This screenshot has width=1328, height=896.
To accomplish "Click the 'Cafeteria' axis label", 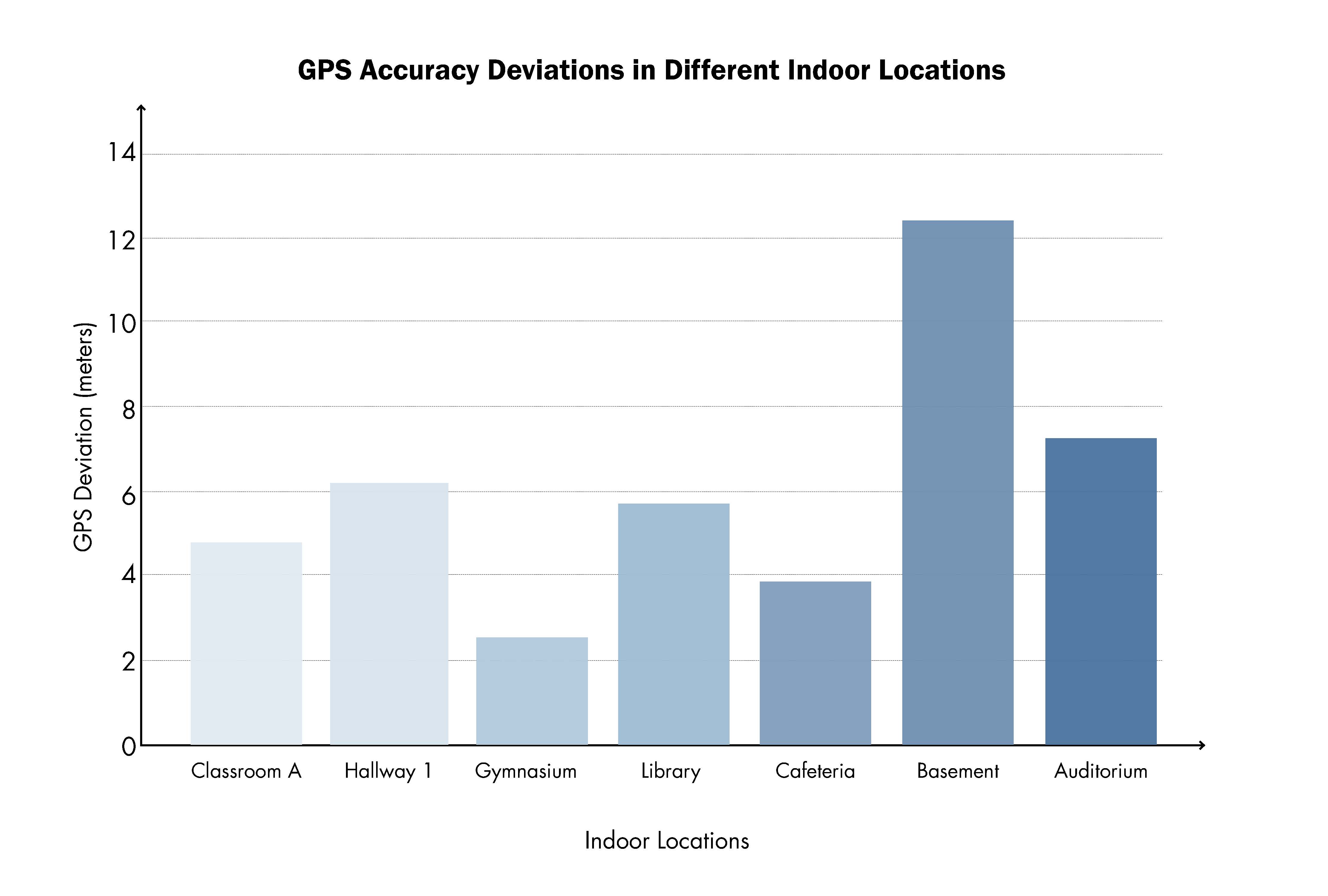I will (x=815, y=771).
